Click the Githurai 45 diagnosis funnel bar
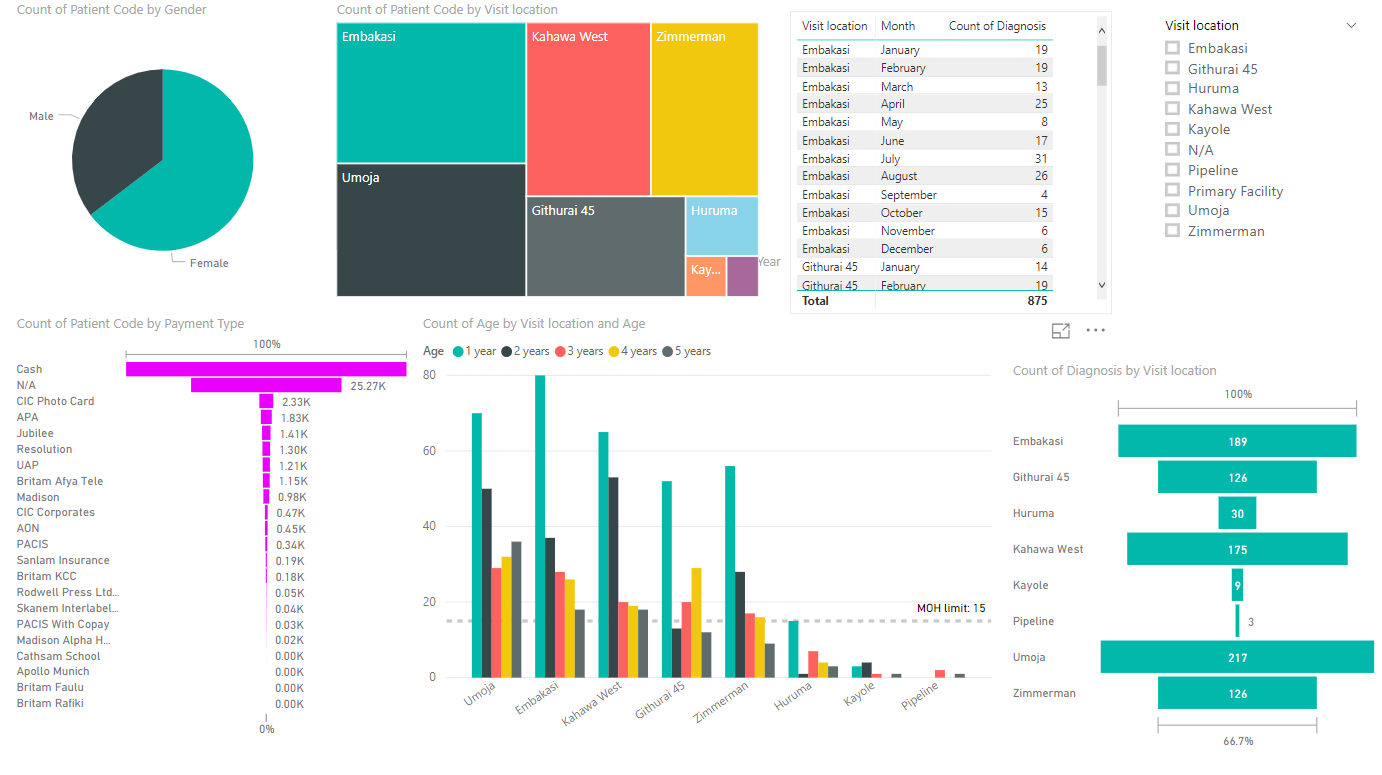This screenshot has width=1382, height=775. click(1237, 477)
